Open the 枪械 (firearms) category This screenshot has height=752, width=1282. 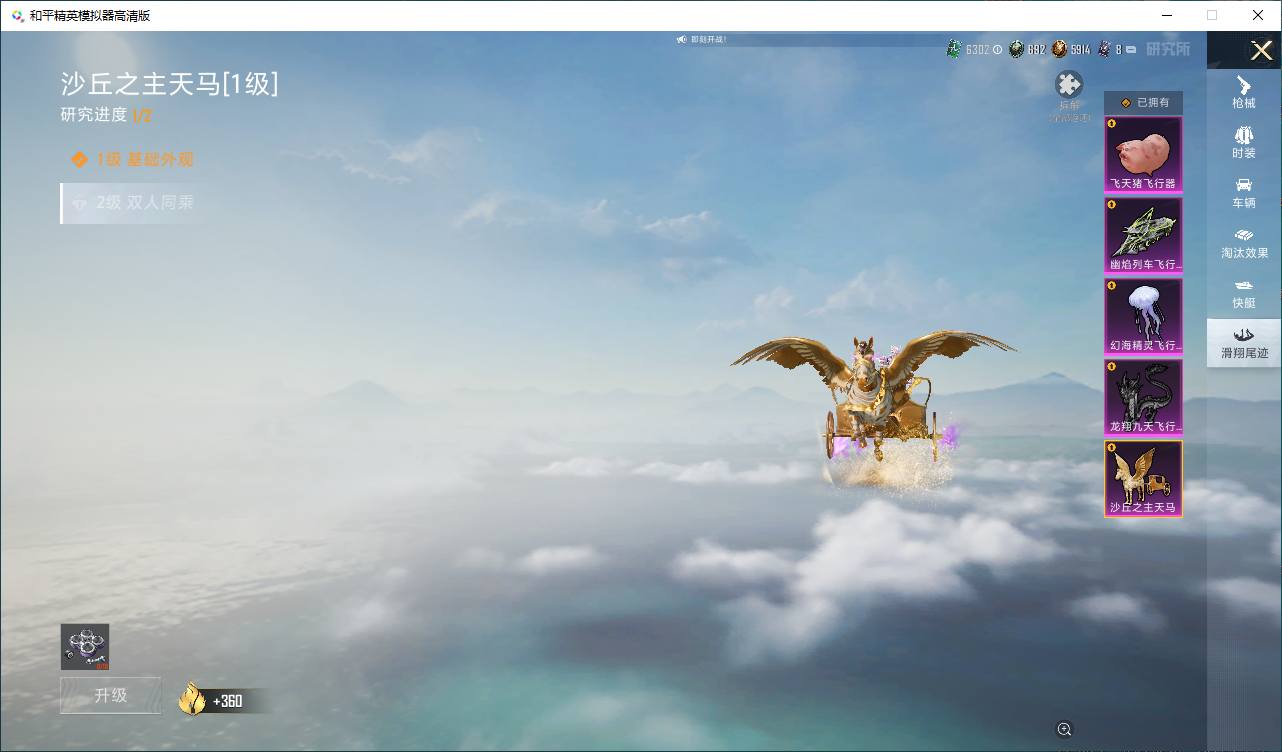(1244, 92)
